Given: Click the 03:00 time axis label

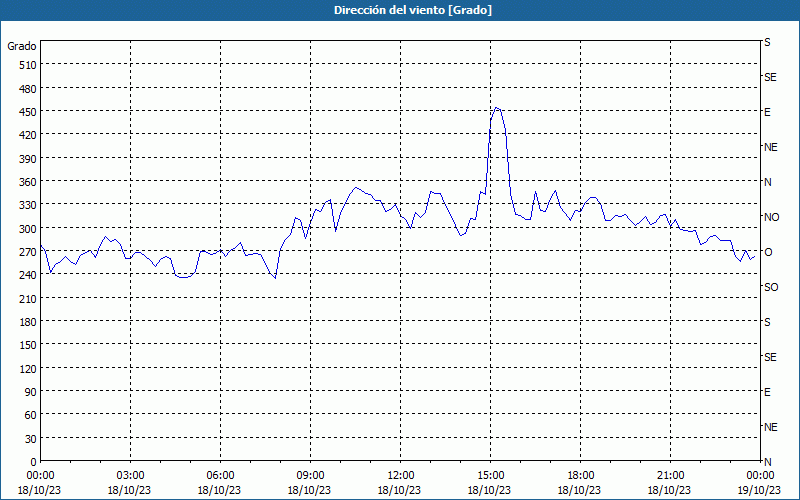Looking at the screenshot, I should 130,476.
